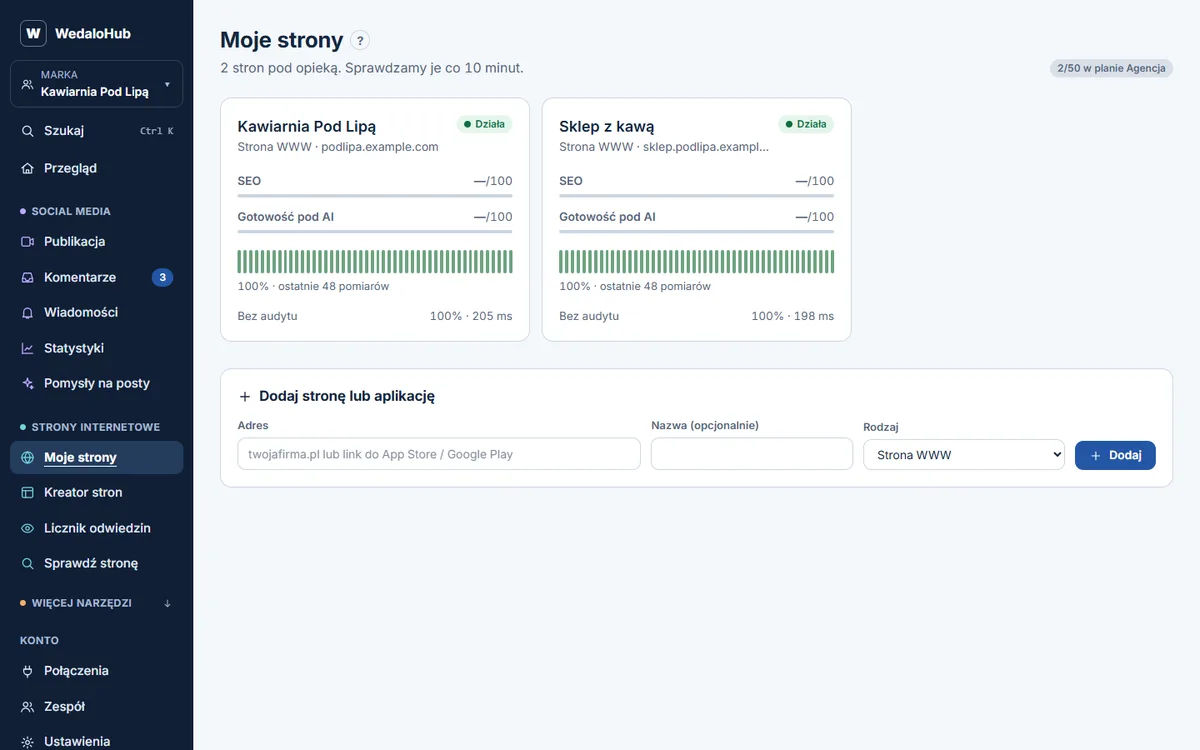Open Pomysły na posty

point(96,384)
